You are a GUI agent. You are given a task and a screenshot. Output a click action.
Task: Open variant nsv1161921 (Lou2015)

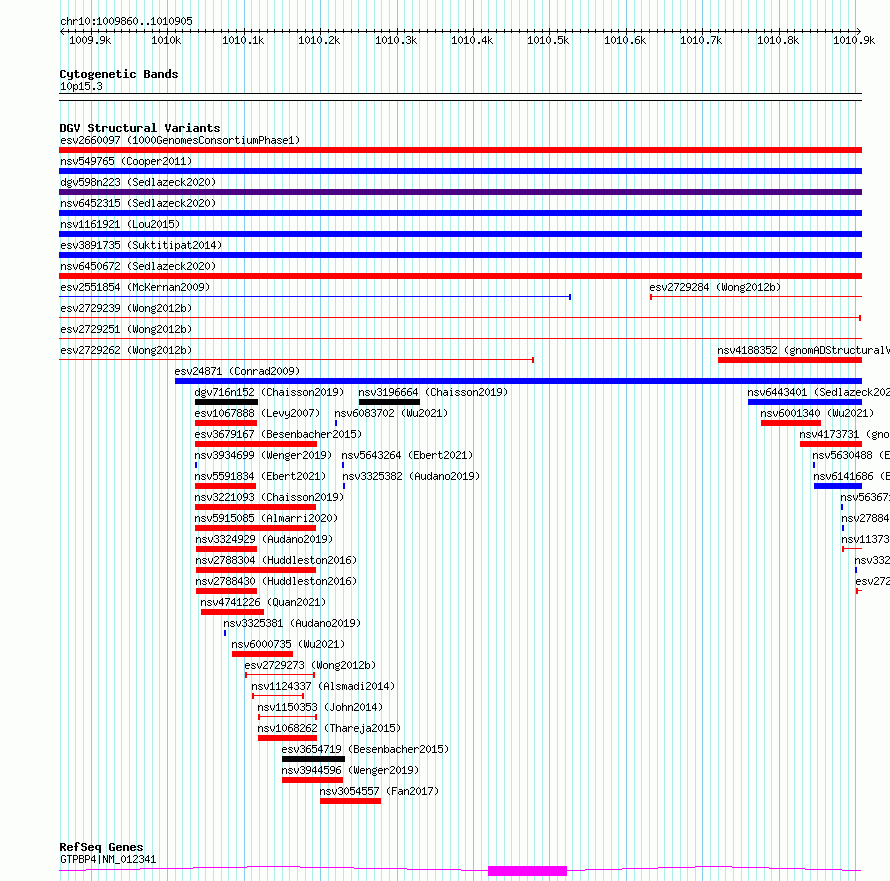click(460, 234)
